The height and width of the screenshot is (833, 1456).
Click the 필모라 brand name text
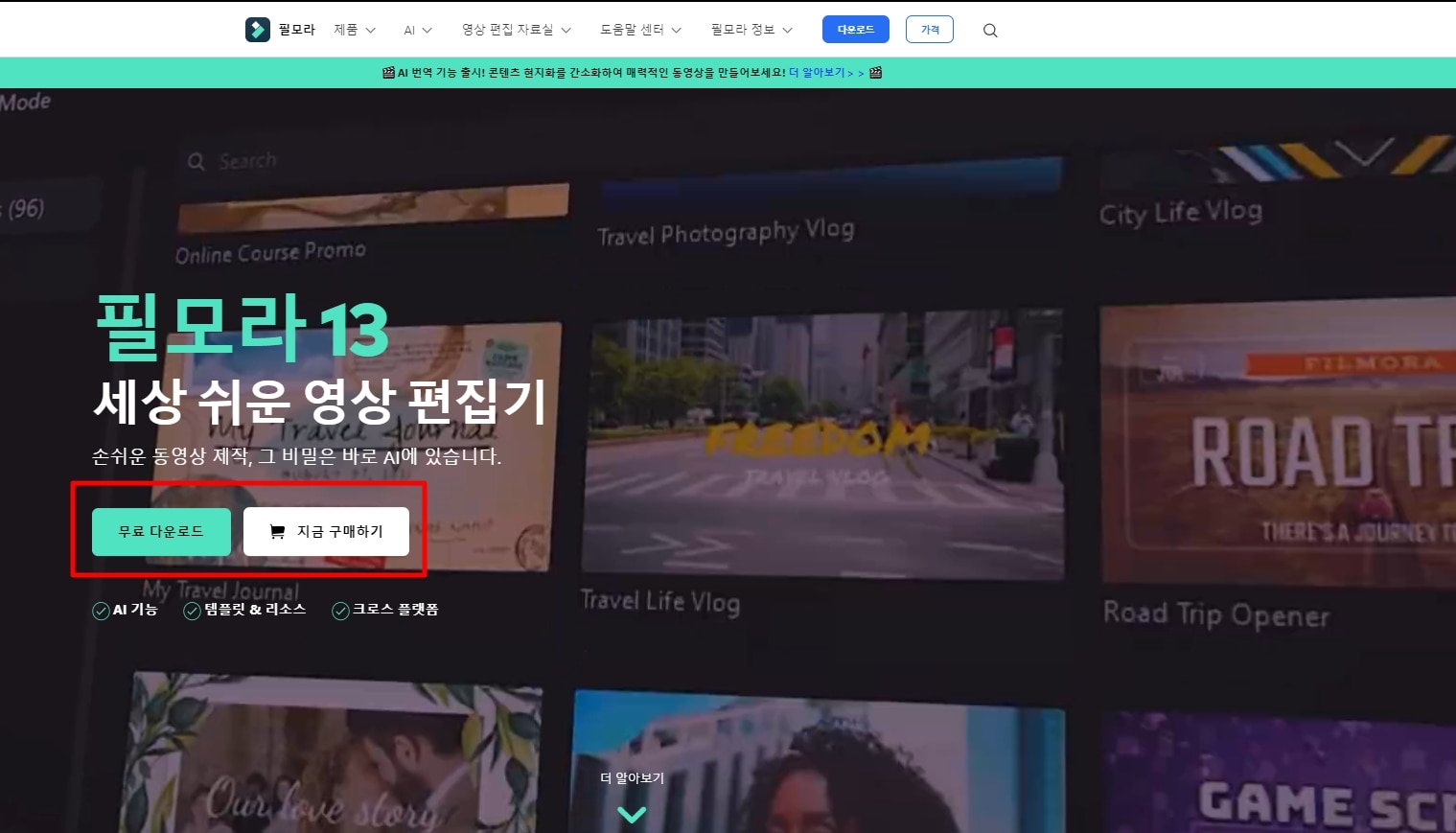[x=297, y=30]
